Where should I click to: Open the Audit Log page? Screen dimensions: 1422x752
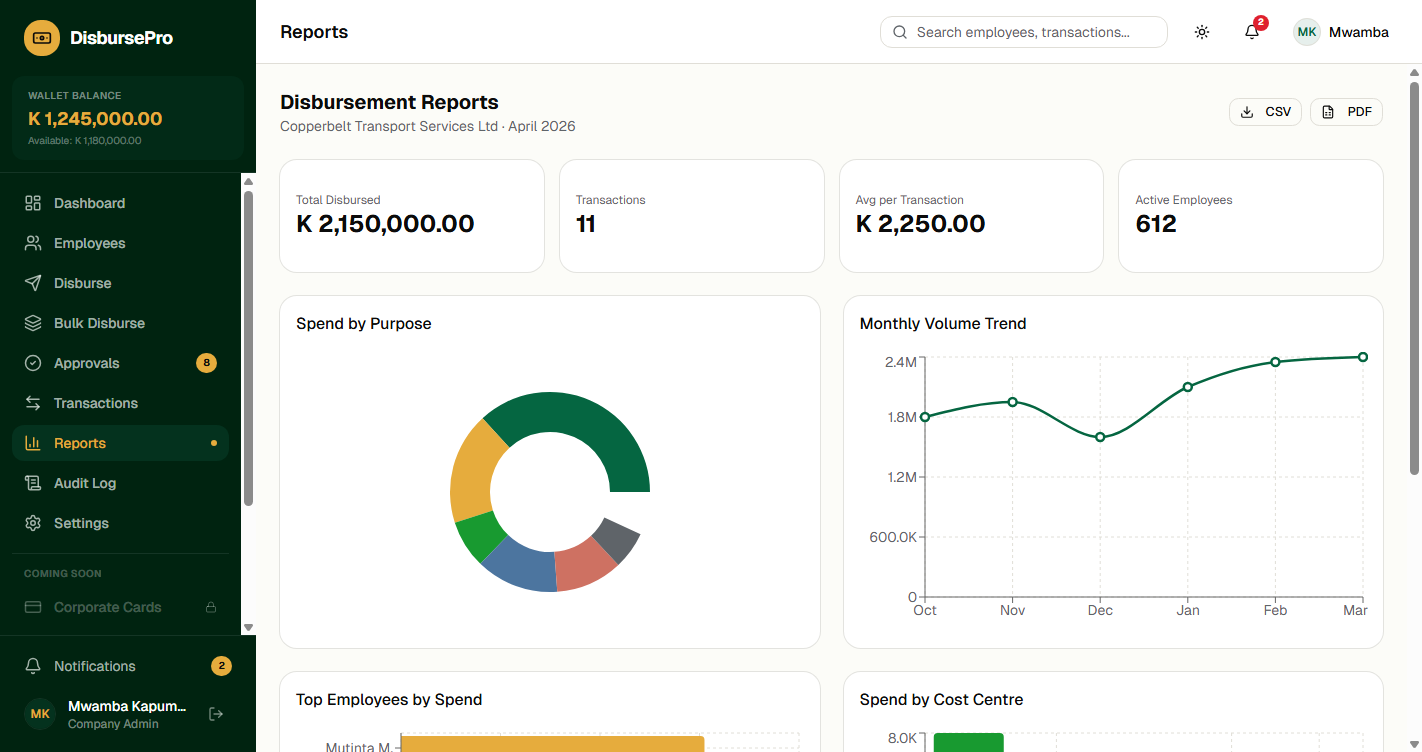pos(120,483)
